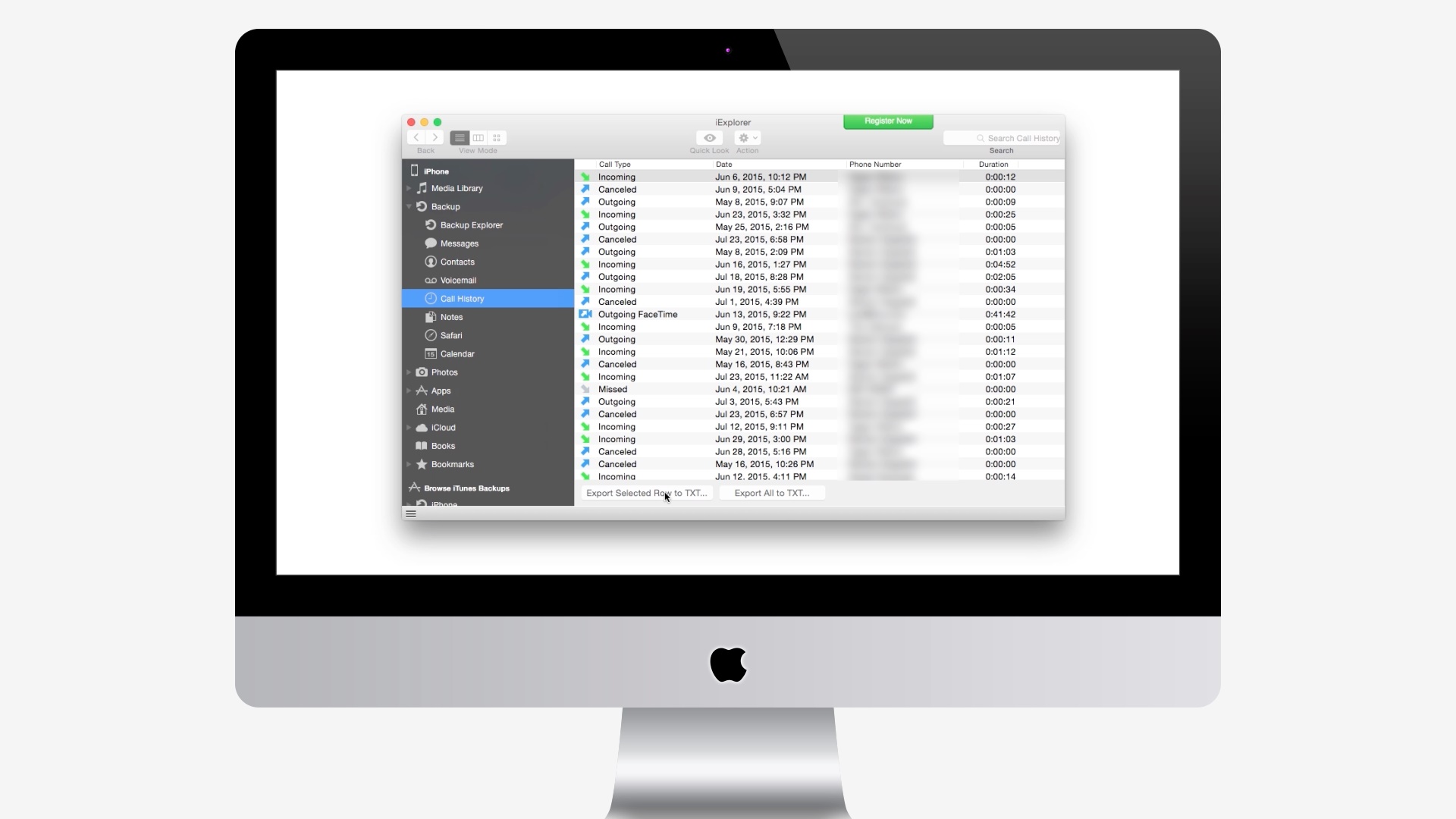Select Canceled call Jun 9, 2015, 5:04 PM
This screenshot has width=1456, height=819.
(820, 190)
